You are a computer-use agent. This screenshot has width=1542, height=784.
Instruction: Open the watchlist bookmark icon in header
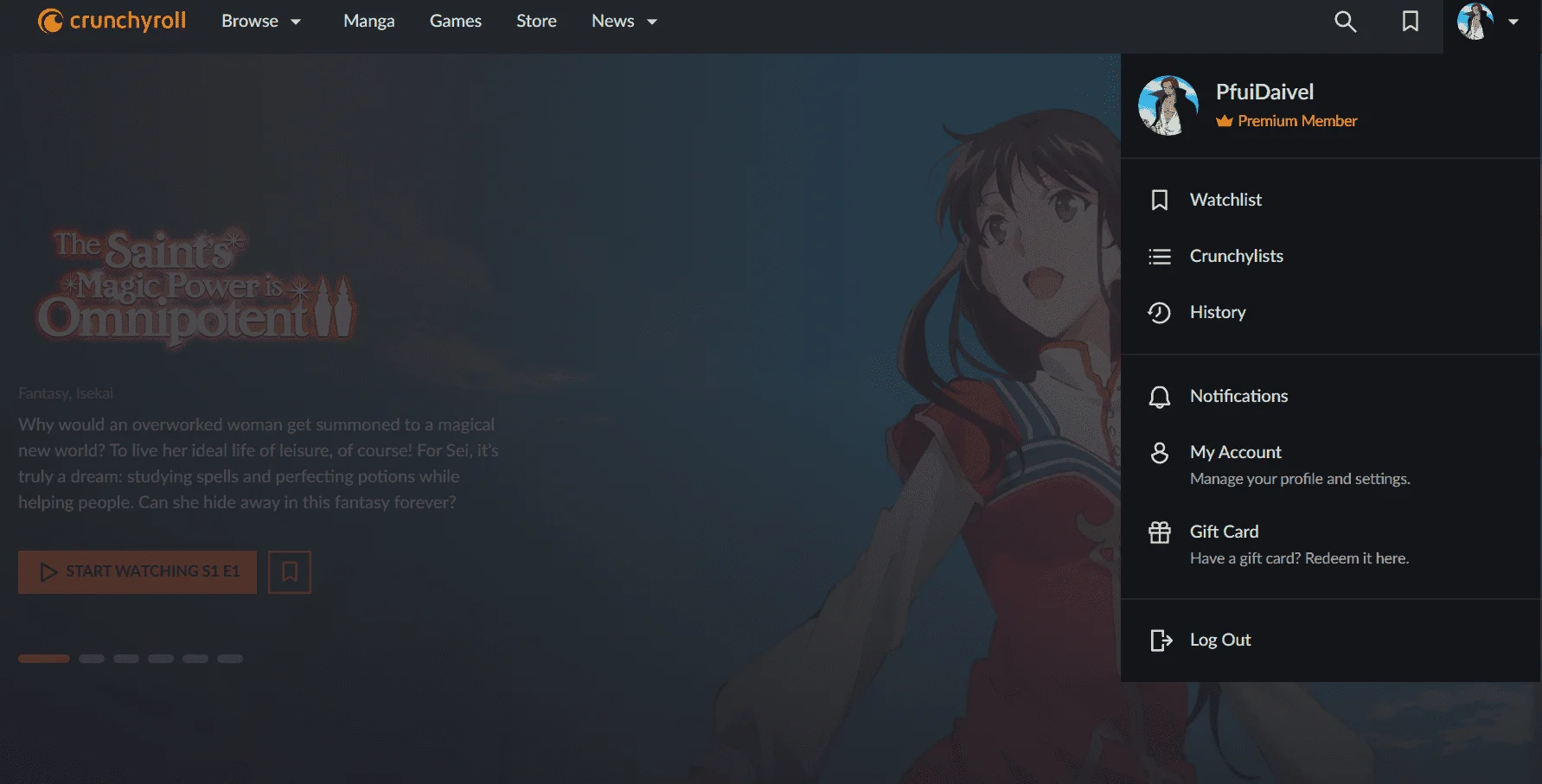click(x=1410, y=22)
